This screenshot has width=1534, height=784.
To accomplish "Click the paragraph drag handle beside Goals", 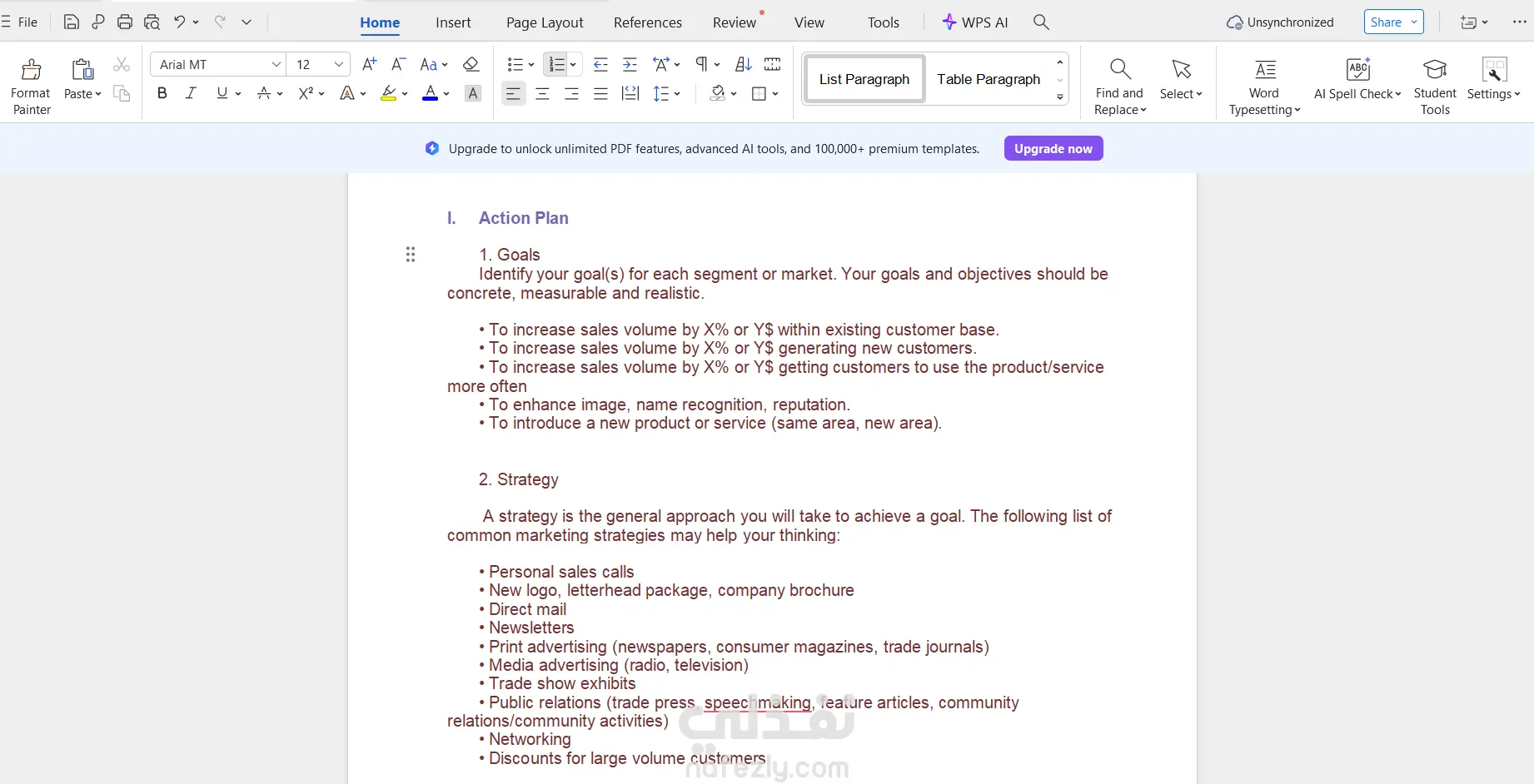I will click(x=411, y=255).
